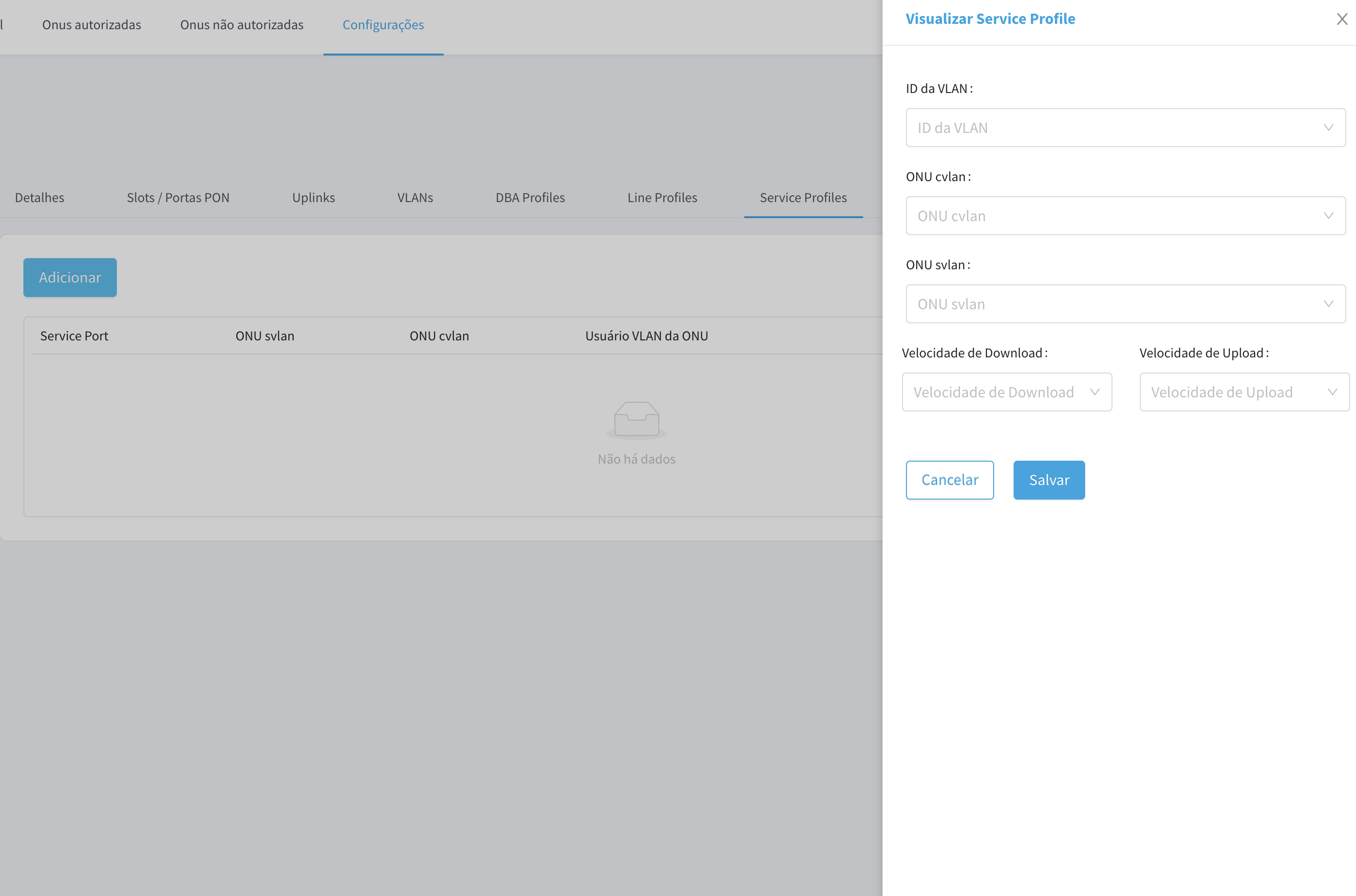Open Slots / Portas PON tab
Screen dimensions: 1356x896
click(x=178, y=198)
